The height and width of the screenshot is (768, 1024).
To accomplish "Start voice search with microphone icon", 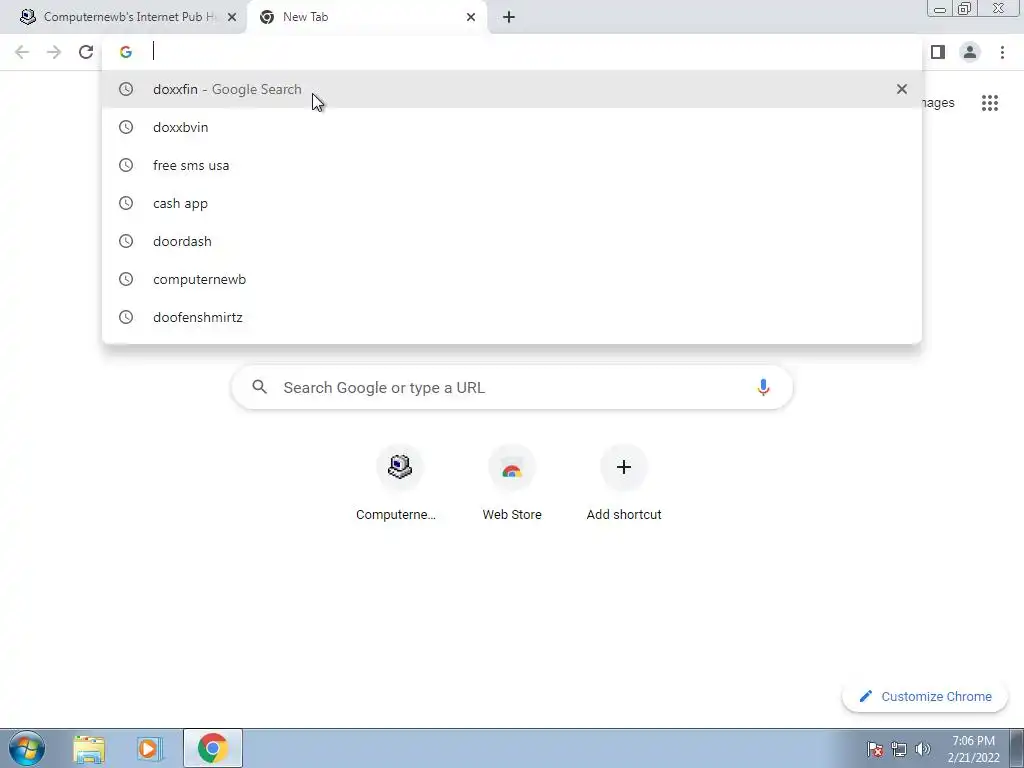I will [763, 387].
